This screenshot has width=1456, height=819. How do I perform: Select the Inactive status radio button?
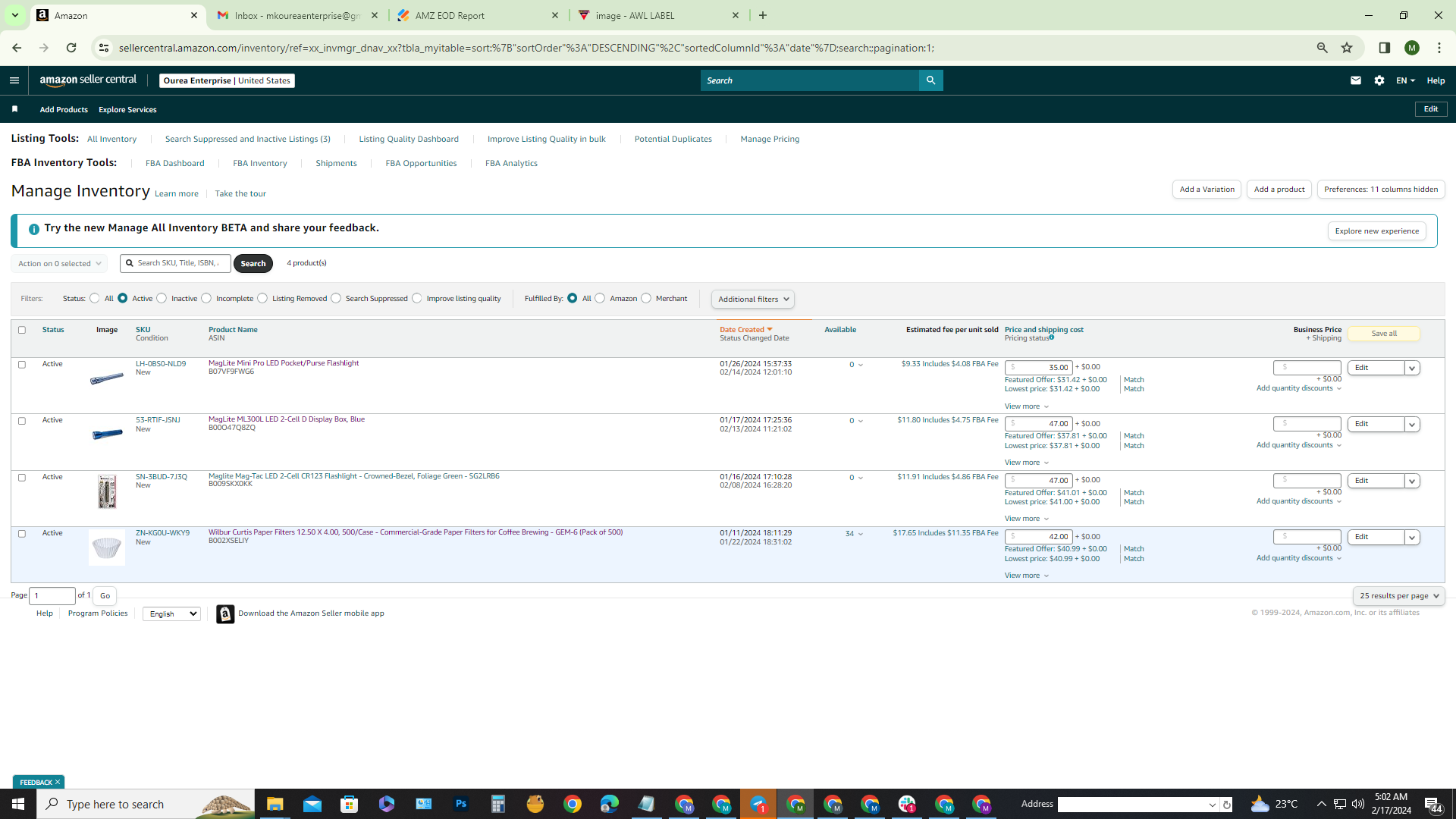tap(162, 298)
